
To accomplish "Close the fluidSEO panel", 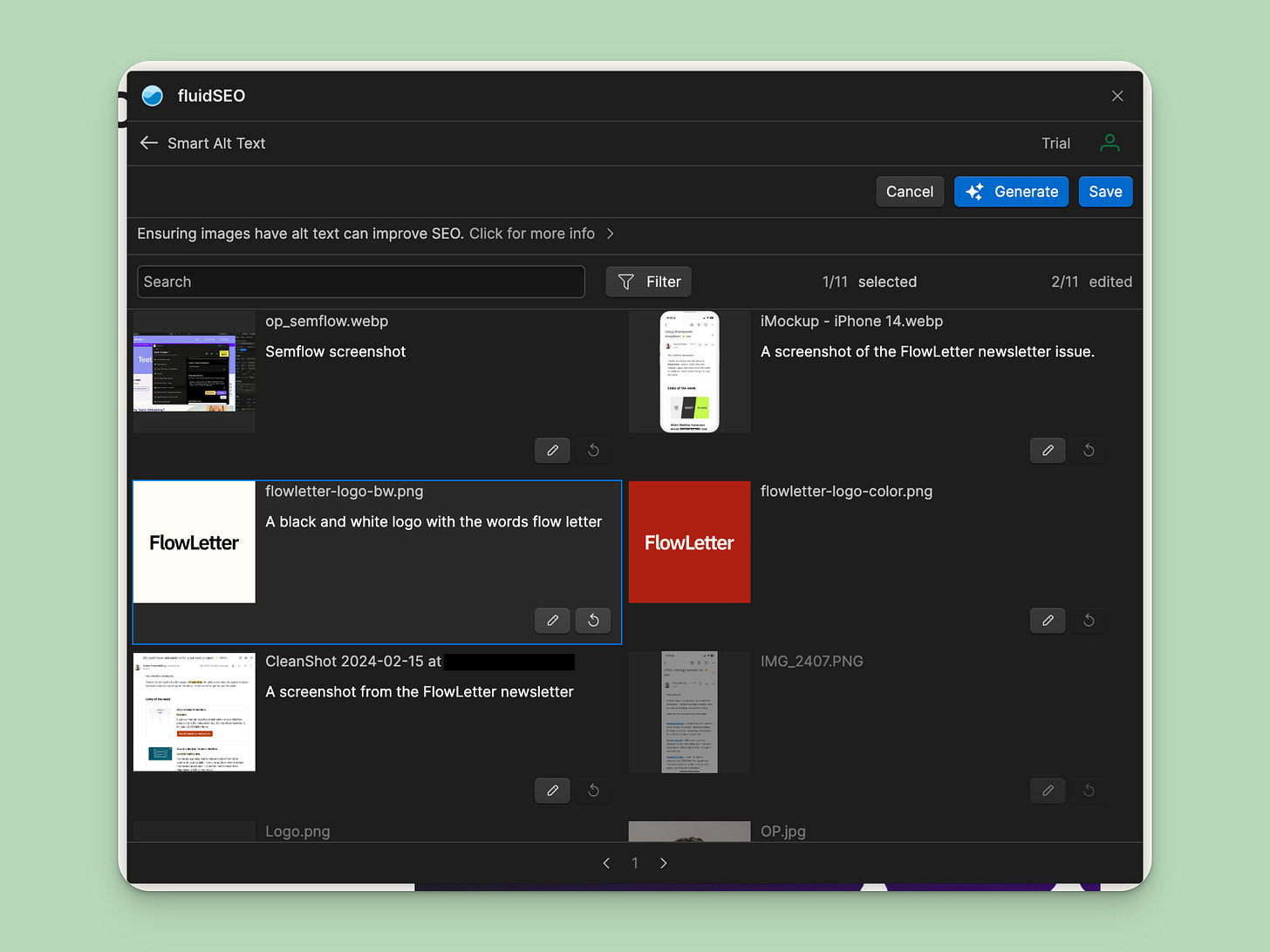I will (x=1117, y=96).
